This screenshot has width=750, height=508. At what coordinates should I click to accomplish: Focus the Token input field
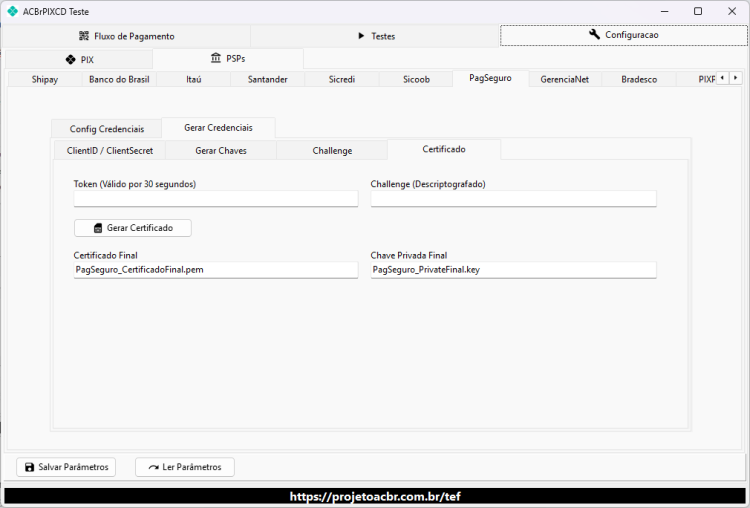point(216,199)
